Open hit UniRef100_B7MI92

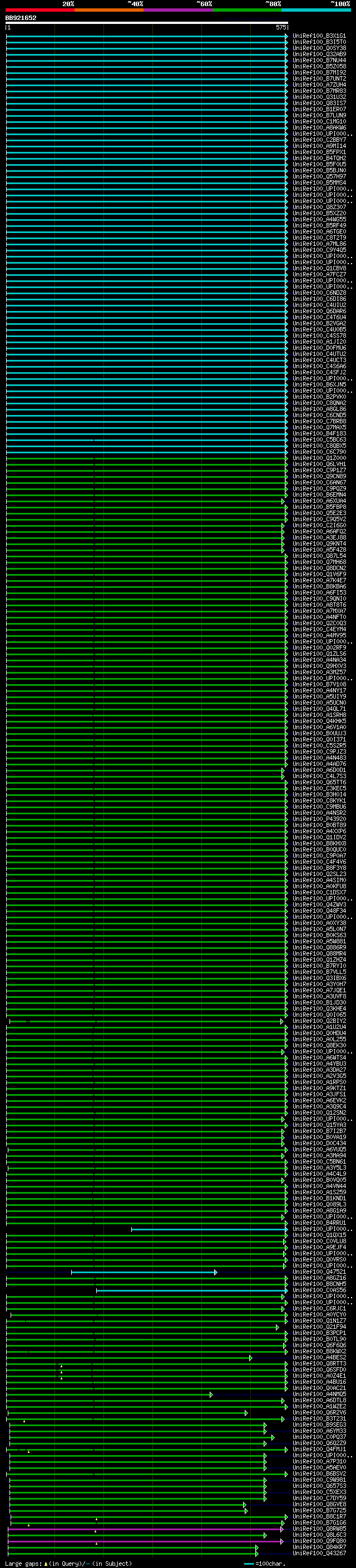(x=319, y=72)
